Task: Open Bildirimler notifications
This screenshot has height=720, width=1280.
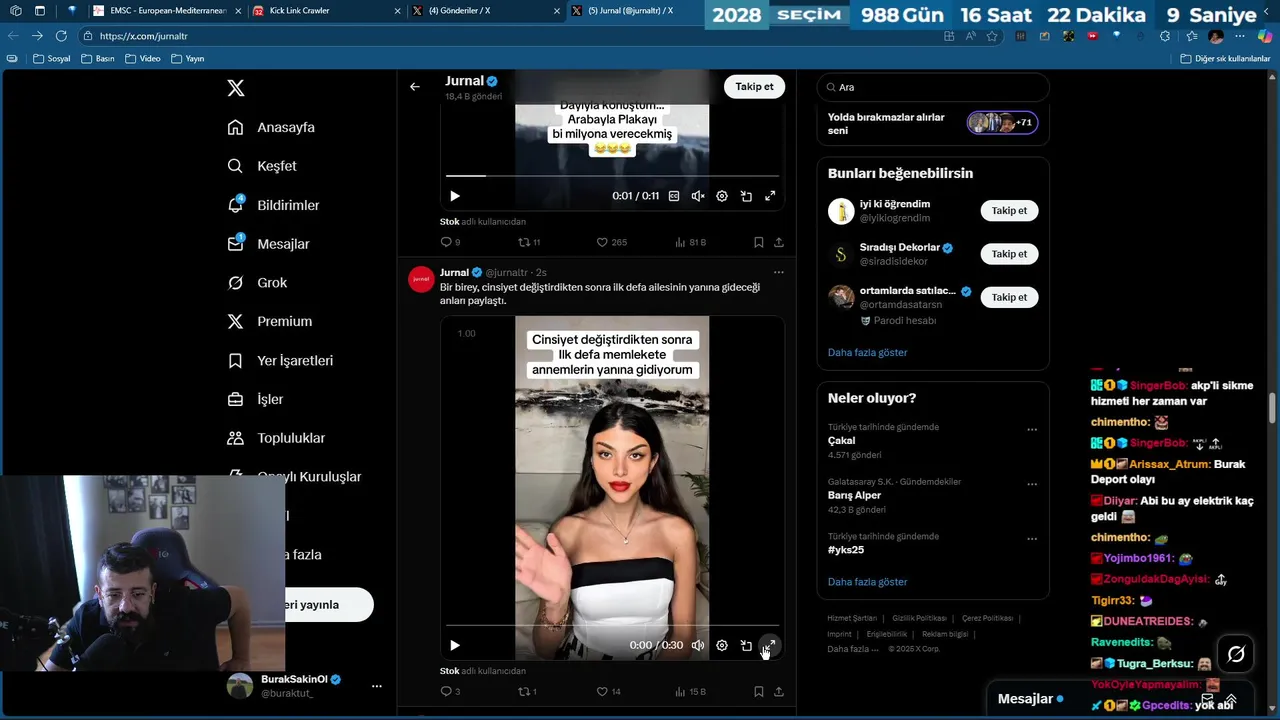Action: (273, 205)
